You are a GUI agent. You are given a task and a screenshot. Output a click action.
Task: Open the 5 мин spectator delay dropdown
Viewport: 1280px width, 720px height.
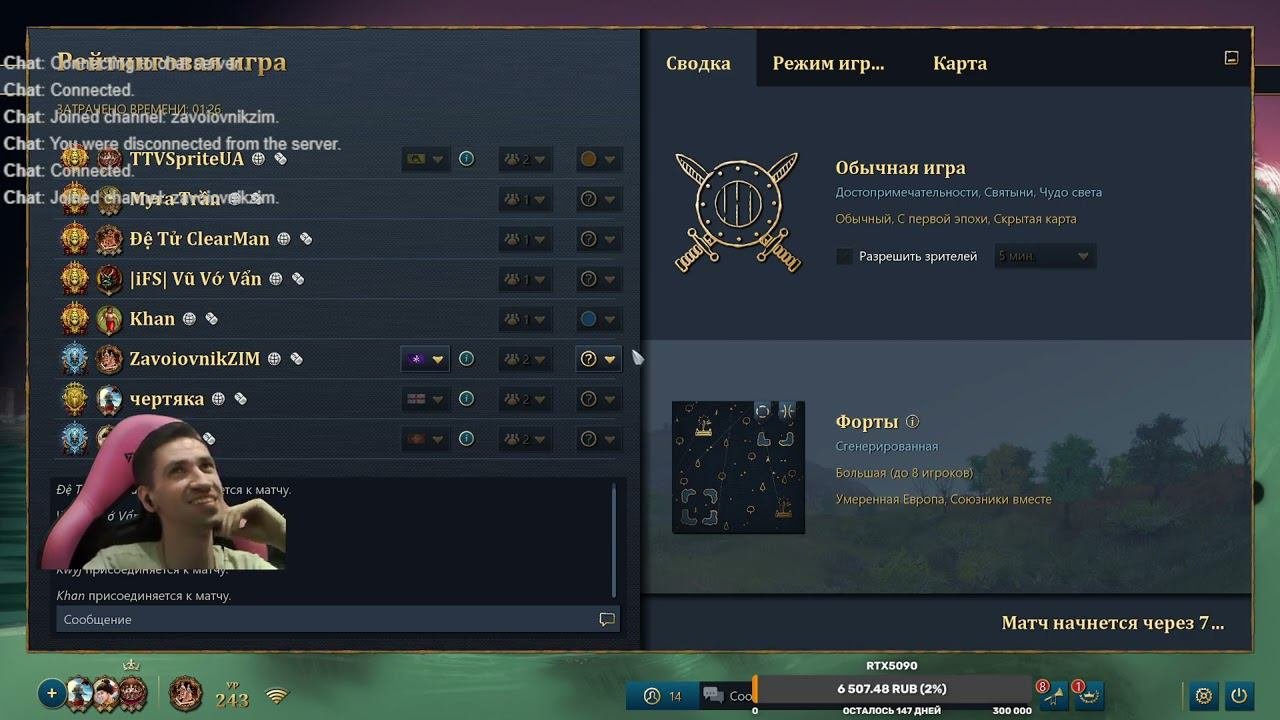[1044, 256]
